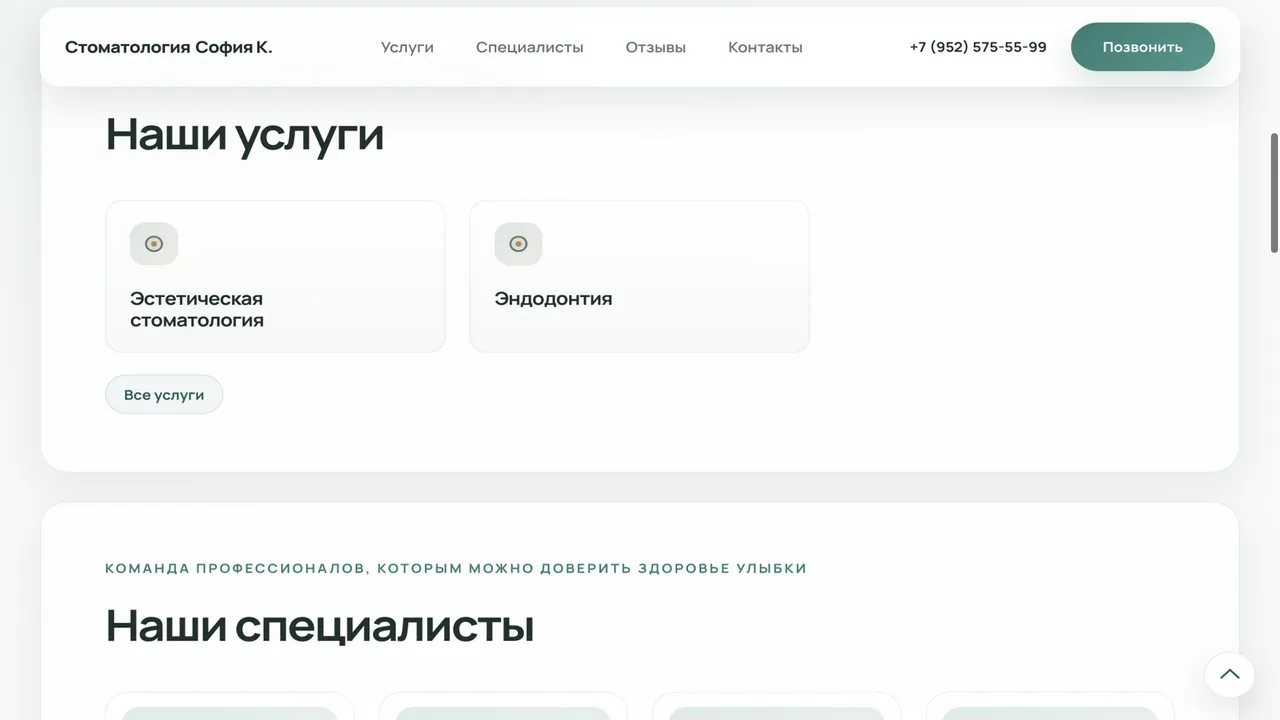Click the Наши услуги heading
Image resolution: width=1280 pixels, height=720 pixels.
(x=245, y=134)
